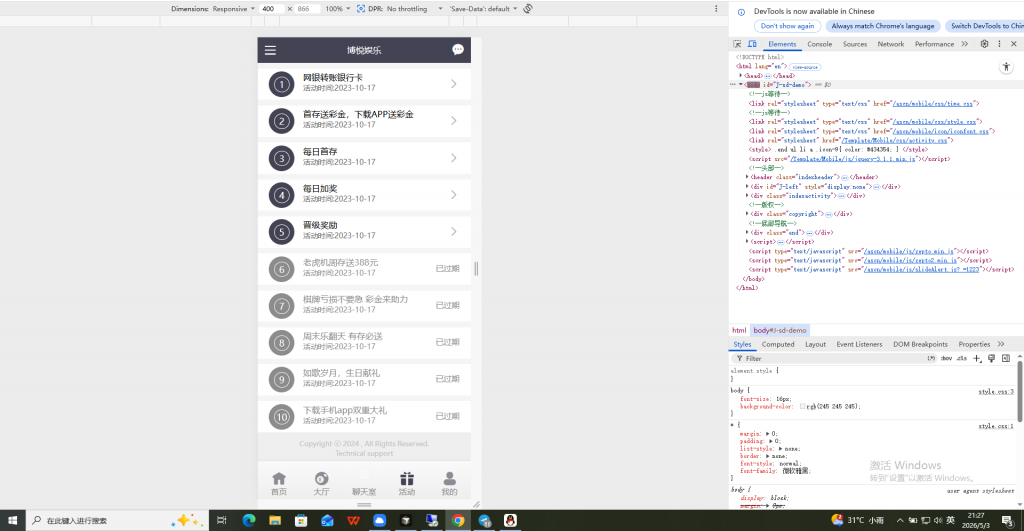Open the 100% zoom dropdown

338,8
